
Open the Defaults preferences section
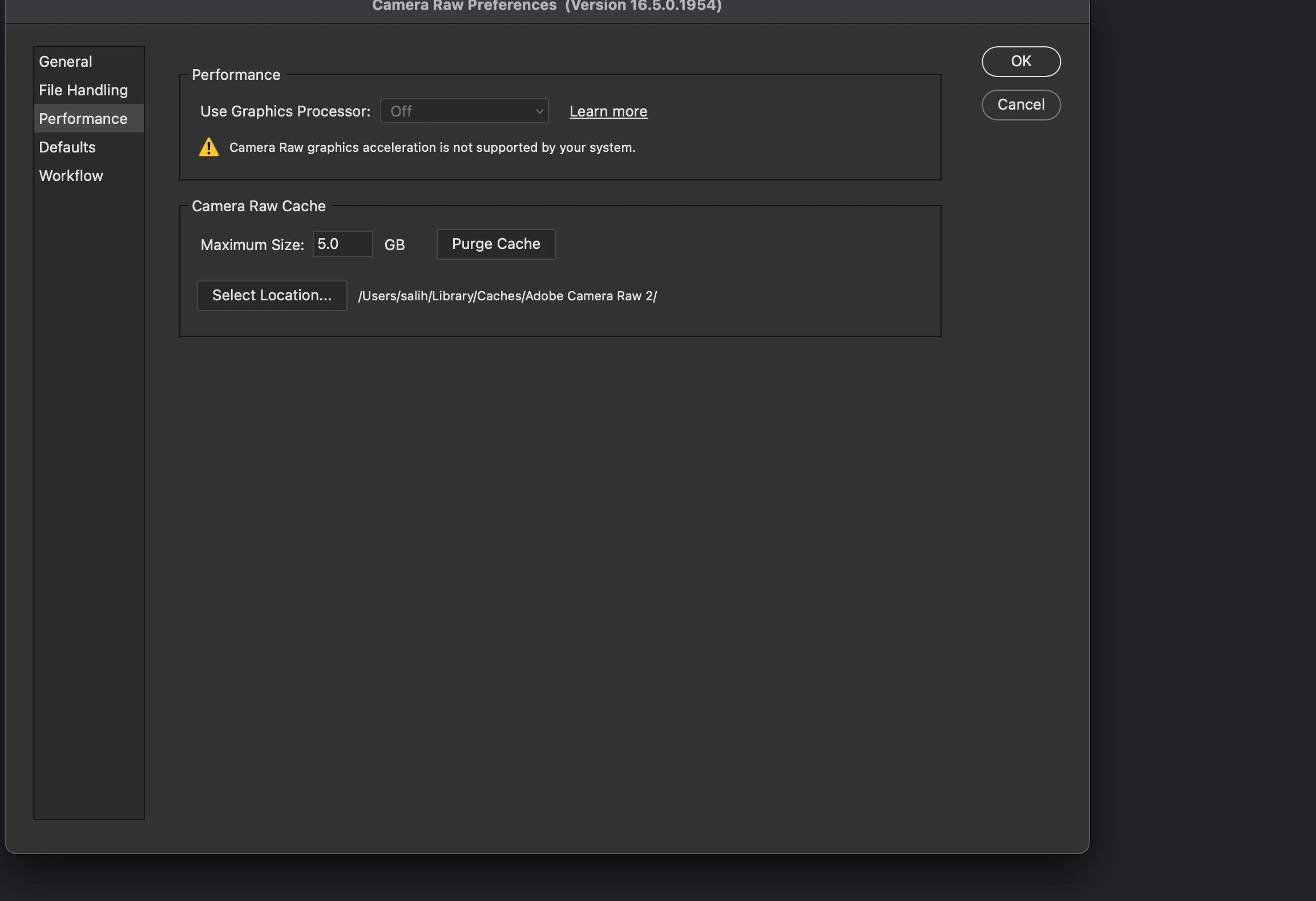[67, 147]
